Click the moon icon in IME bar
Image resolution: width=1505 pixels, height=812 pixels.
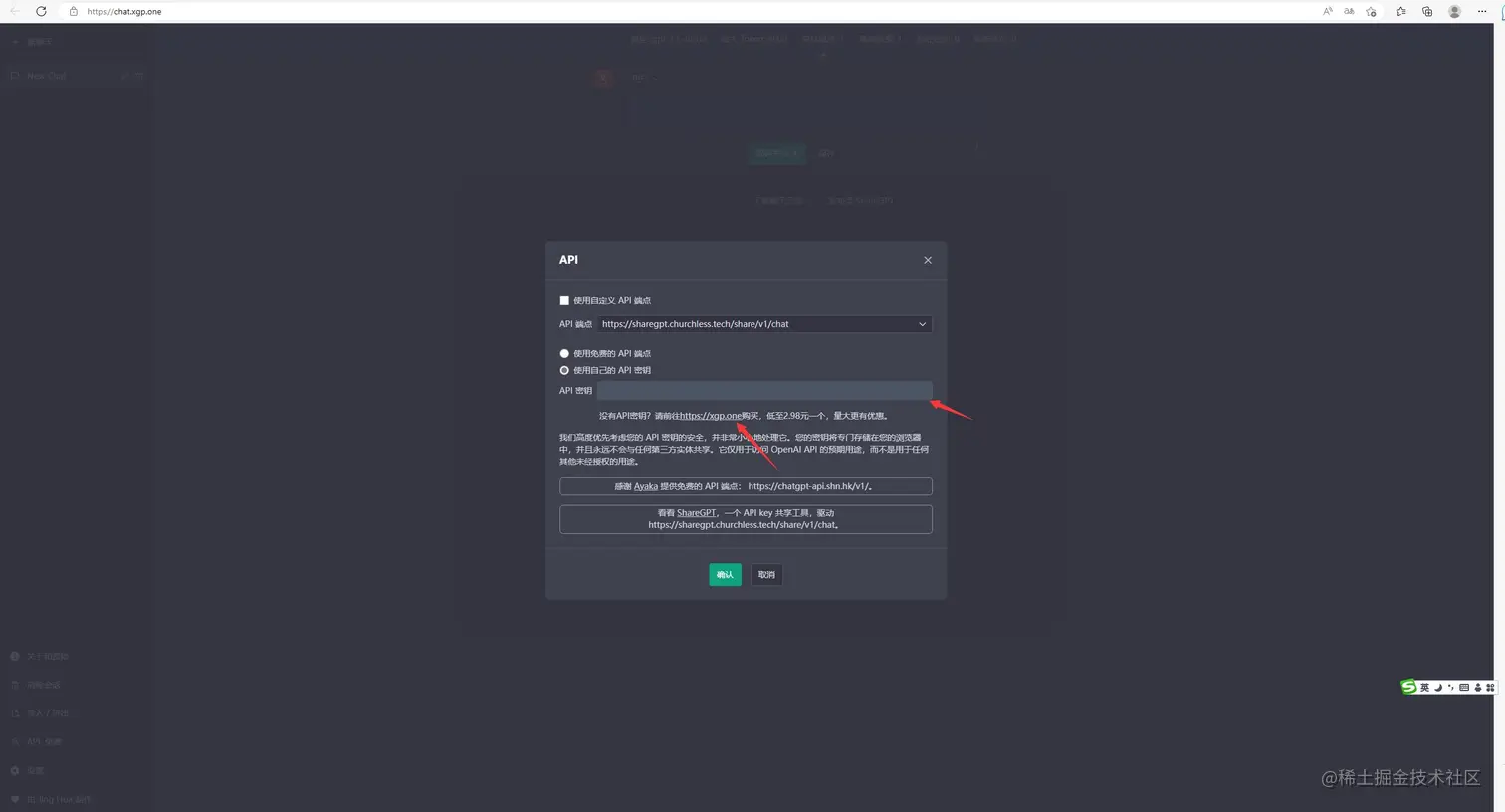1438,688
